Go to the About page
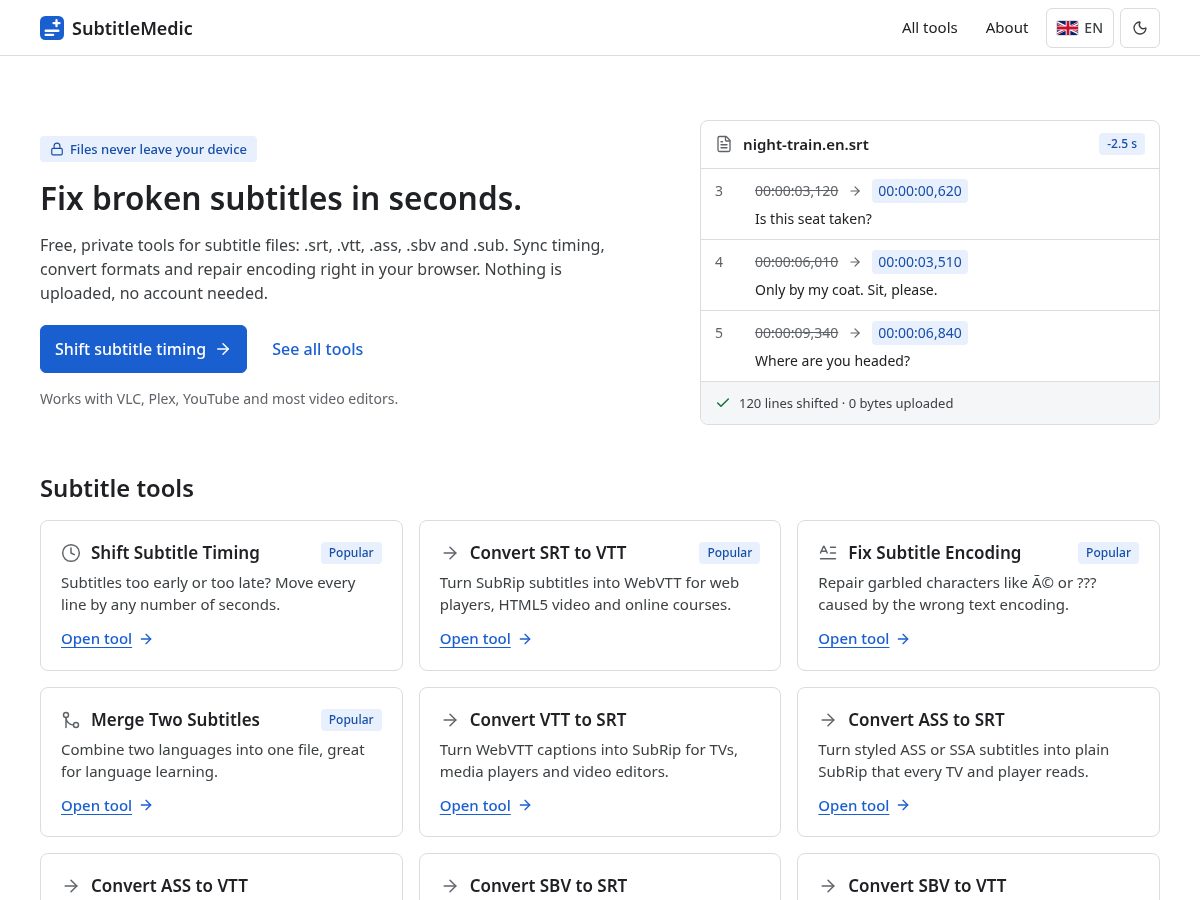Screen dimensions: 1200x900 click(x=1007, y=28)
